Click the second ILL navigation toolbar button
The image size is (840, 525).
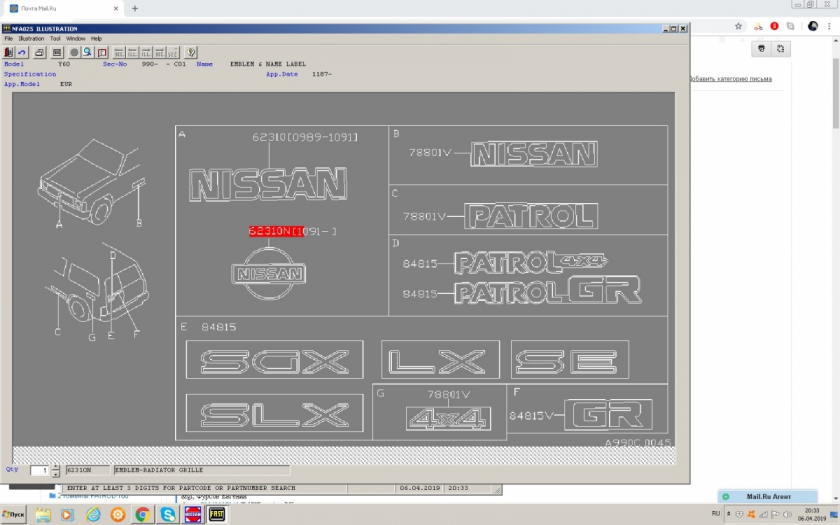click(146, 52)
